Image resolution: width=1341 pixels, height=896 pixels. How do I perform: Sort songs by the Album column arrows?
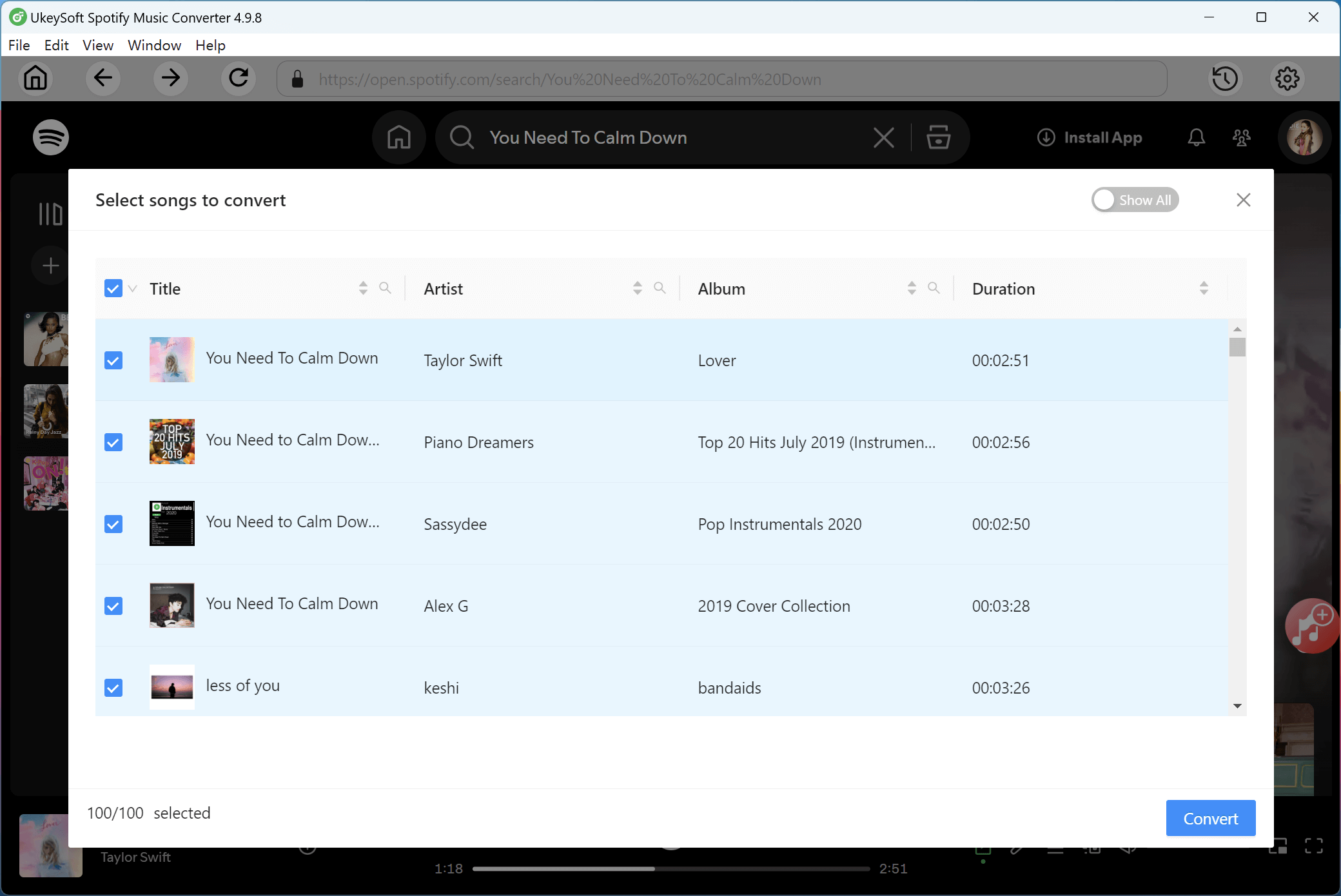point(911,288)
